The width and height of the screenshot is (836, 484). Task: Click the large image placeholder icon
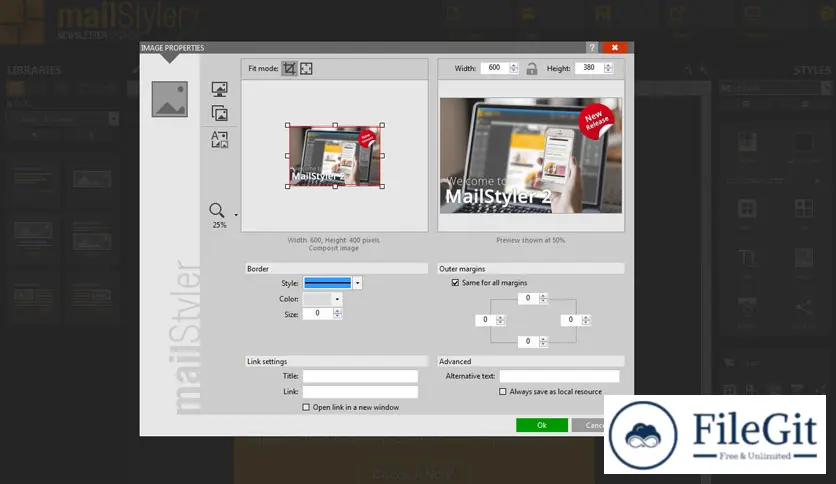tap(170, 99)
